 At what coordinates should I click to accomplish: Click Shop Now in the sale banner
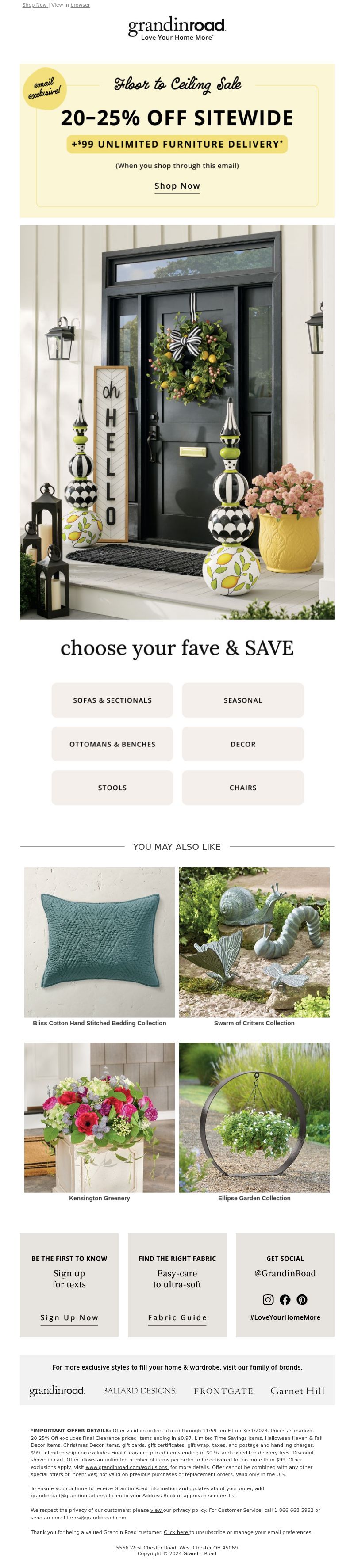tap(177, 186)
